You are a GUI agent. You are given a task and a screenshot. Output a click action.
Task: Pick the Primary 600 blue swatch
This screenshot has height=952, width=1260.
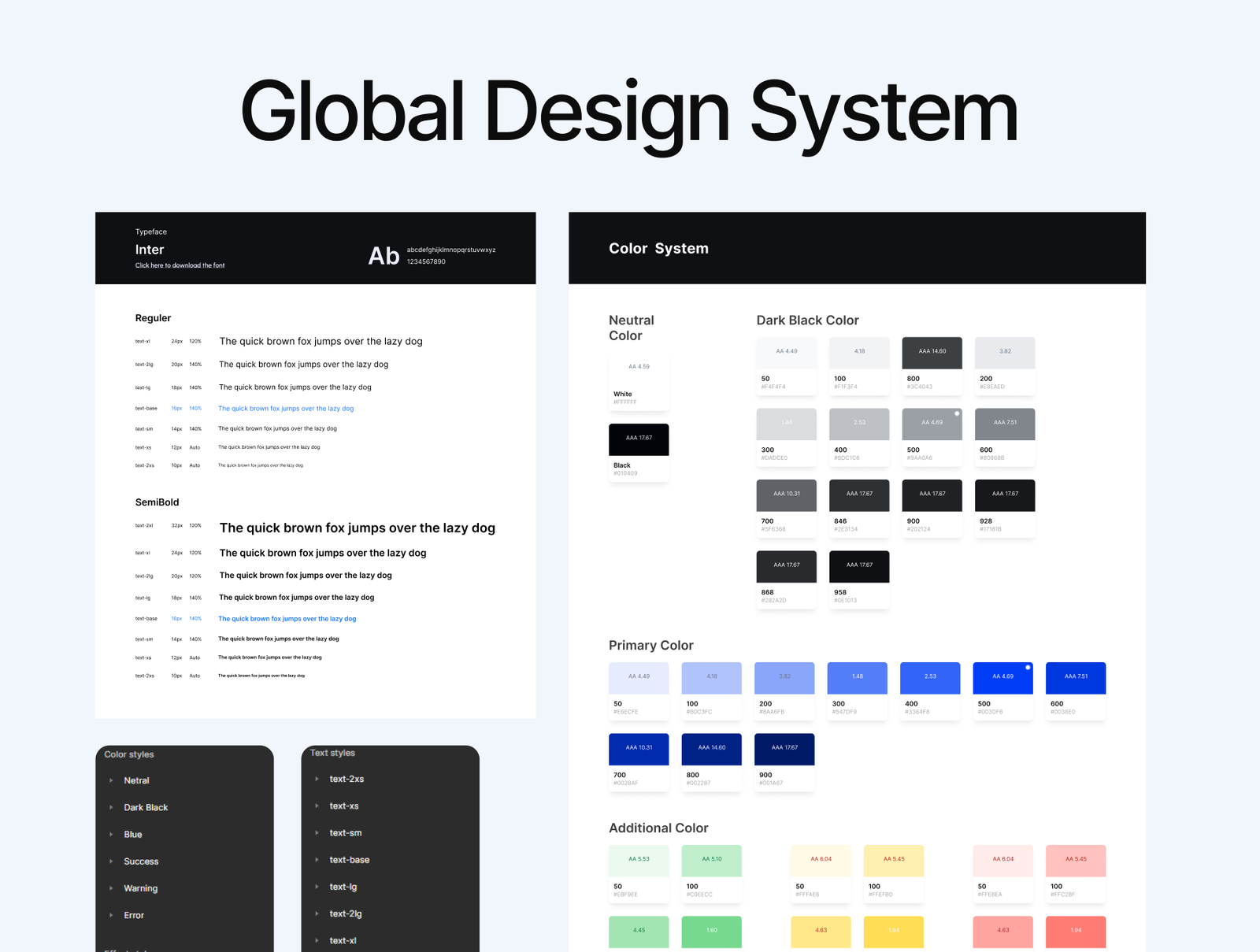point(1075,678)
